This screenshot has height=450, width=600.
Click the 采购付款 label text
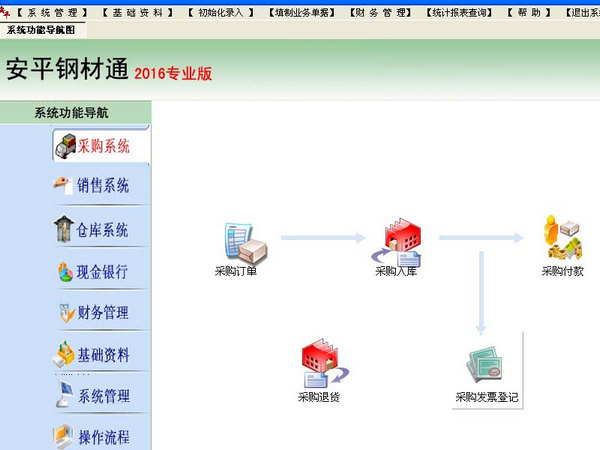[562, 271]
